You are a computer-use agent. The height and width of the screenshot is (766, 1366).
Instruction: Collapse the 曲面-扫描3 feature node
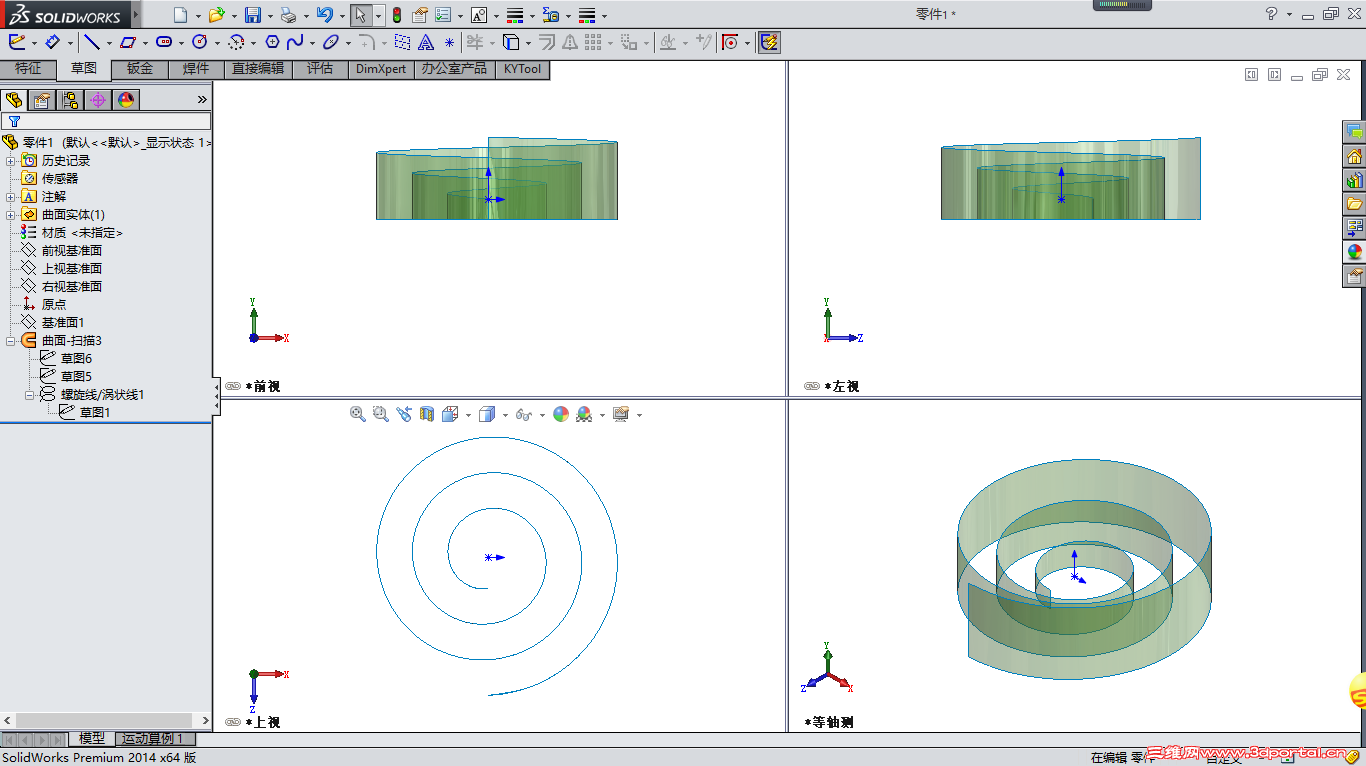point(11,341)
